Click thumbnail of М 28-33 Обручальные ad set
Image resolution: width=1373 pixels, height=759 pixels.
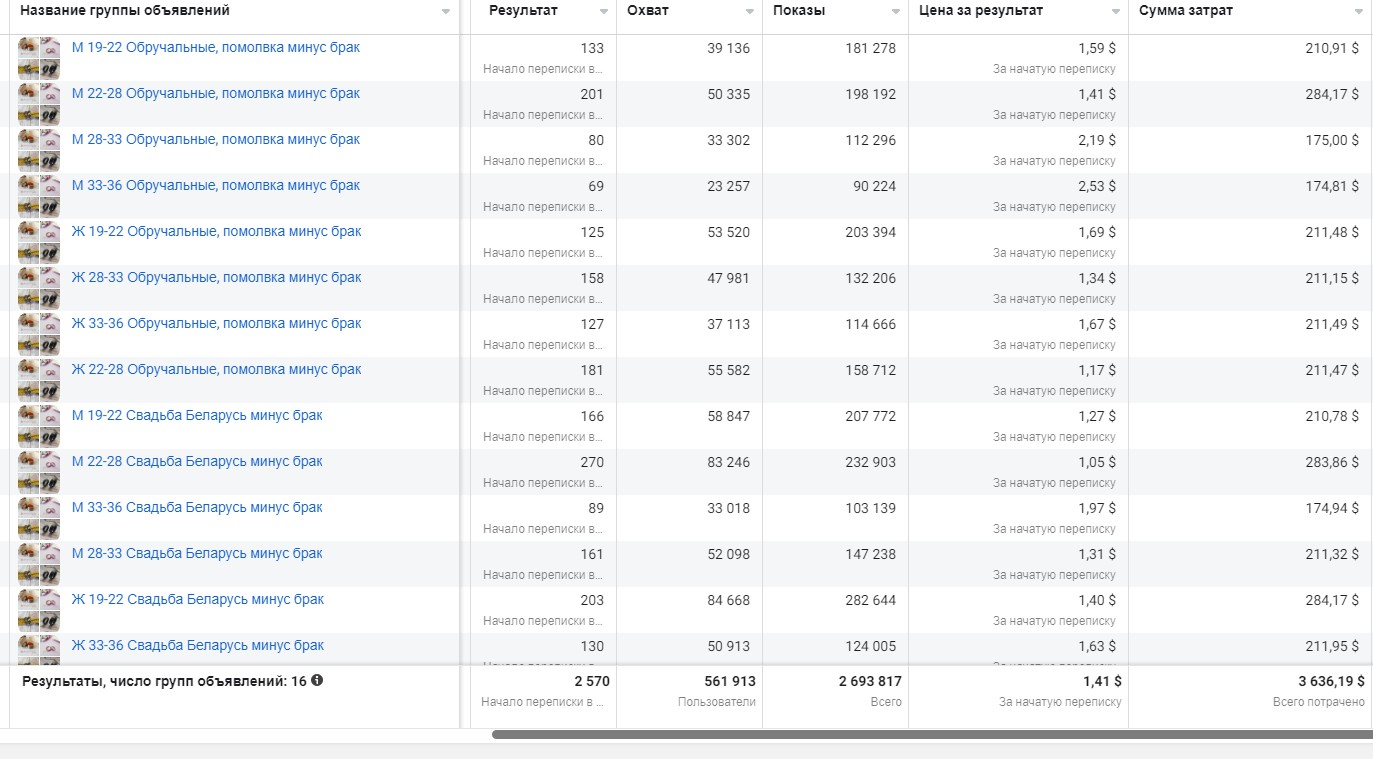point(39,150)
